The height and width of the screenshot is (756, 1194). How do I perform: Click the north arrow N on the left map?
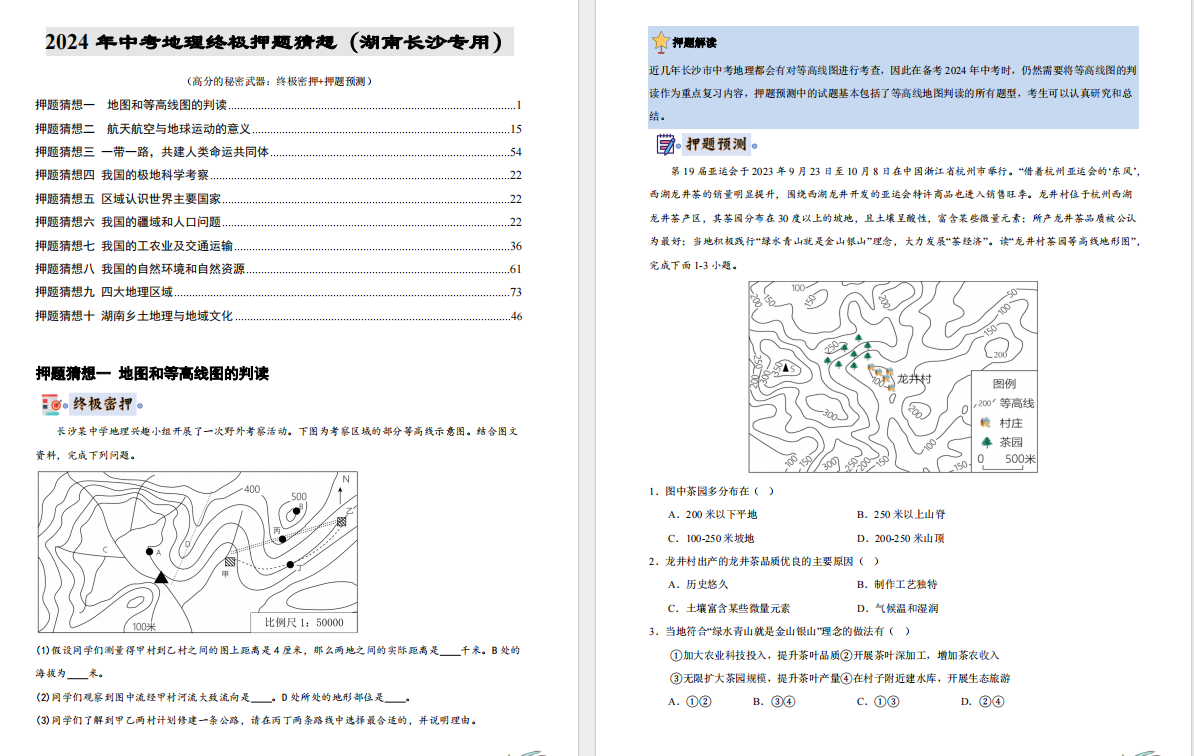(342, 491)
